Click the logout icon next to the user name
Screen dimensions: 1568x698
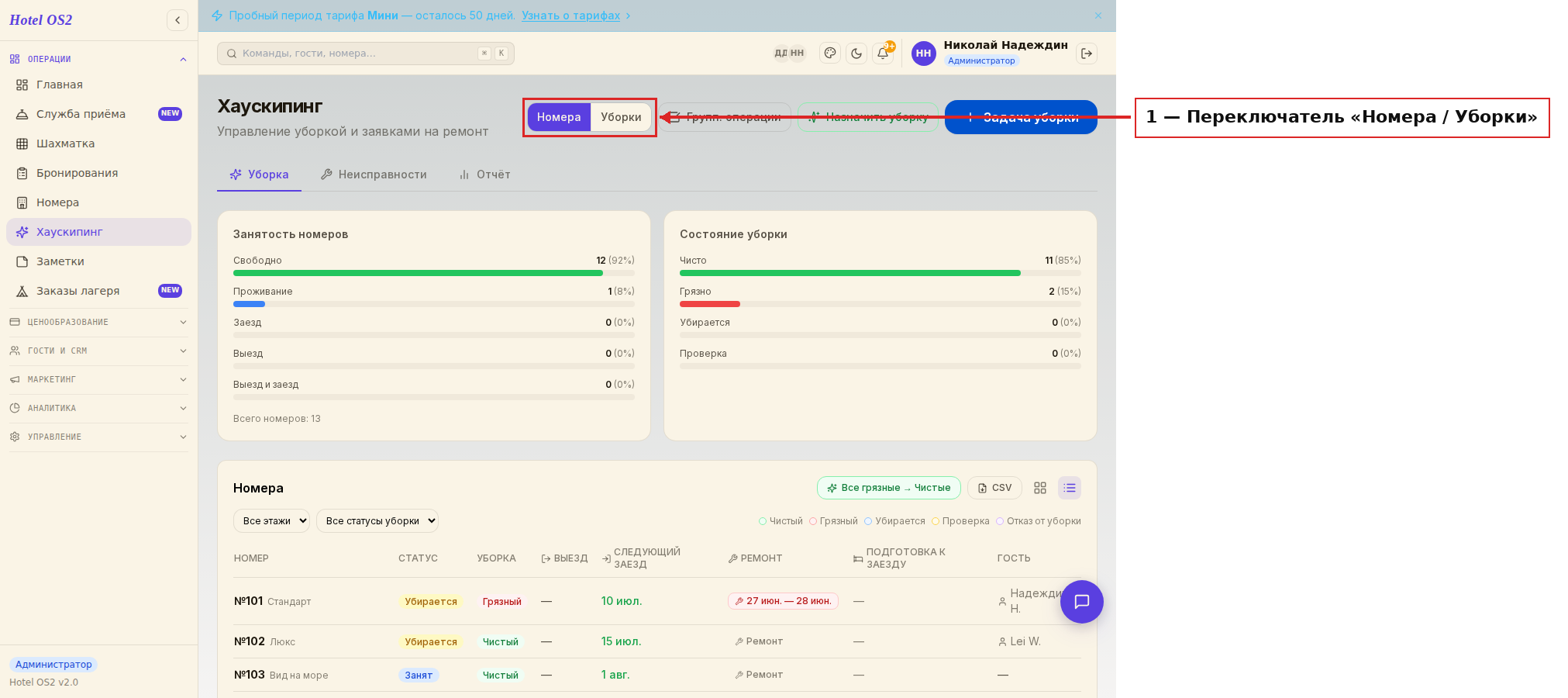pyautogui.click(x=1087, y=54)
